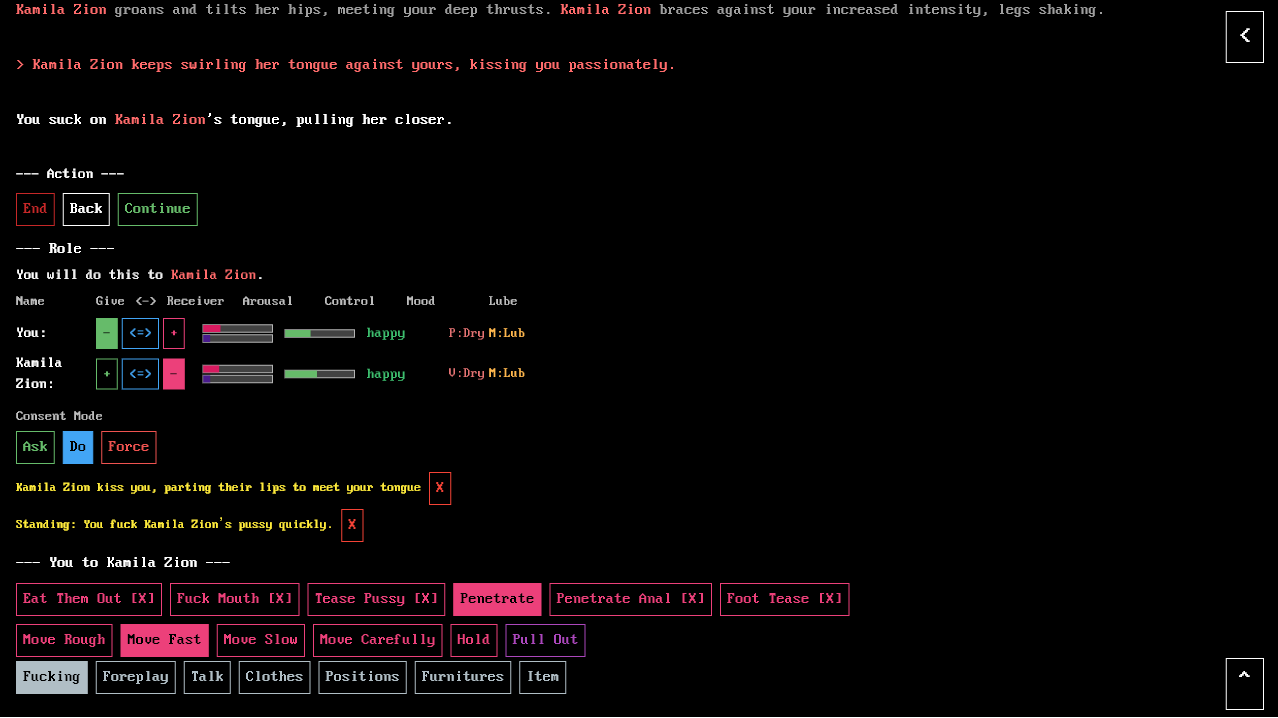Click the swap arrows in You row
Screen dimensions: 1278x718
click(140, 333)
